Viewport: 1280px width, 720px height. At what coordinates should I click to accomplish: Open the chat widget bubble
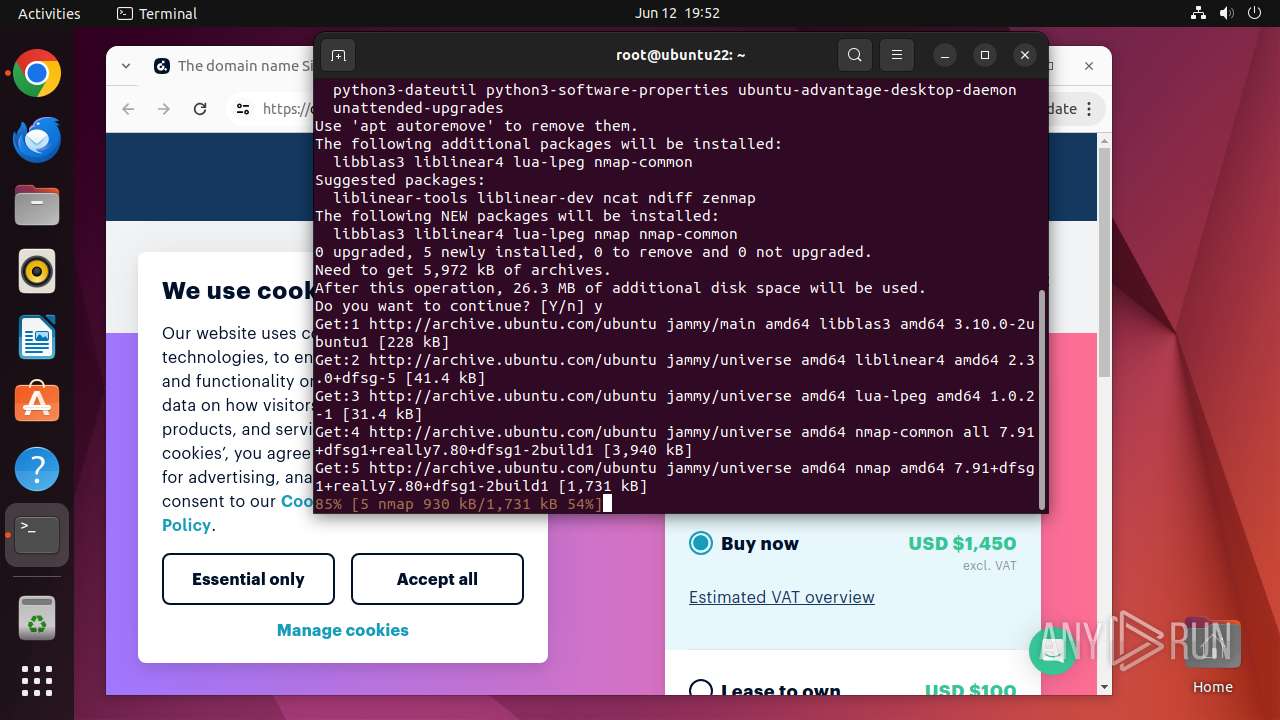pyautogui.click(x=1052, y=652)
